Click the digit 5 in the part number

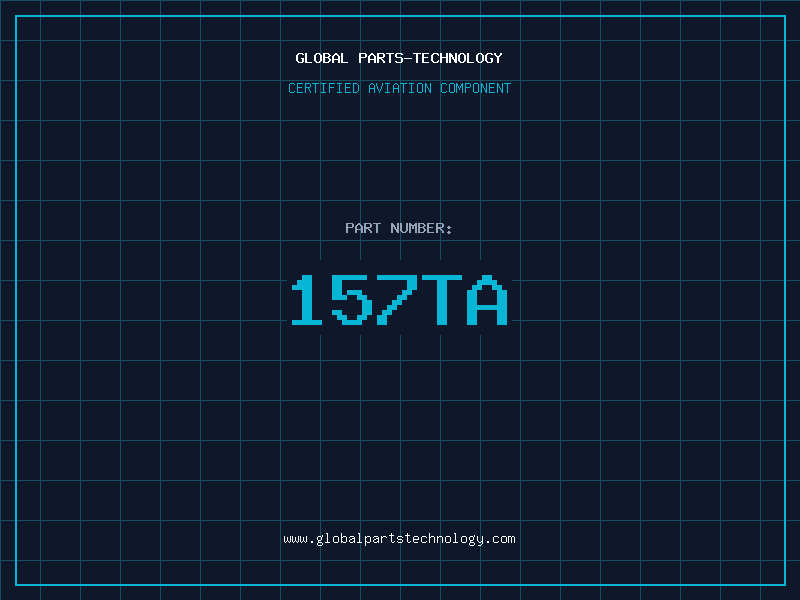(x=352, y=300)
